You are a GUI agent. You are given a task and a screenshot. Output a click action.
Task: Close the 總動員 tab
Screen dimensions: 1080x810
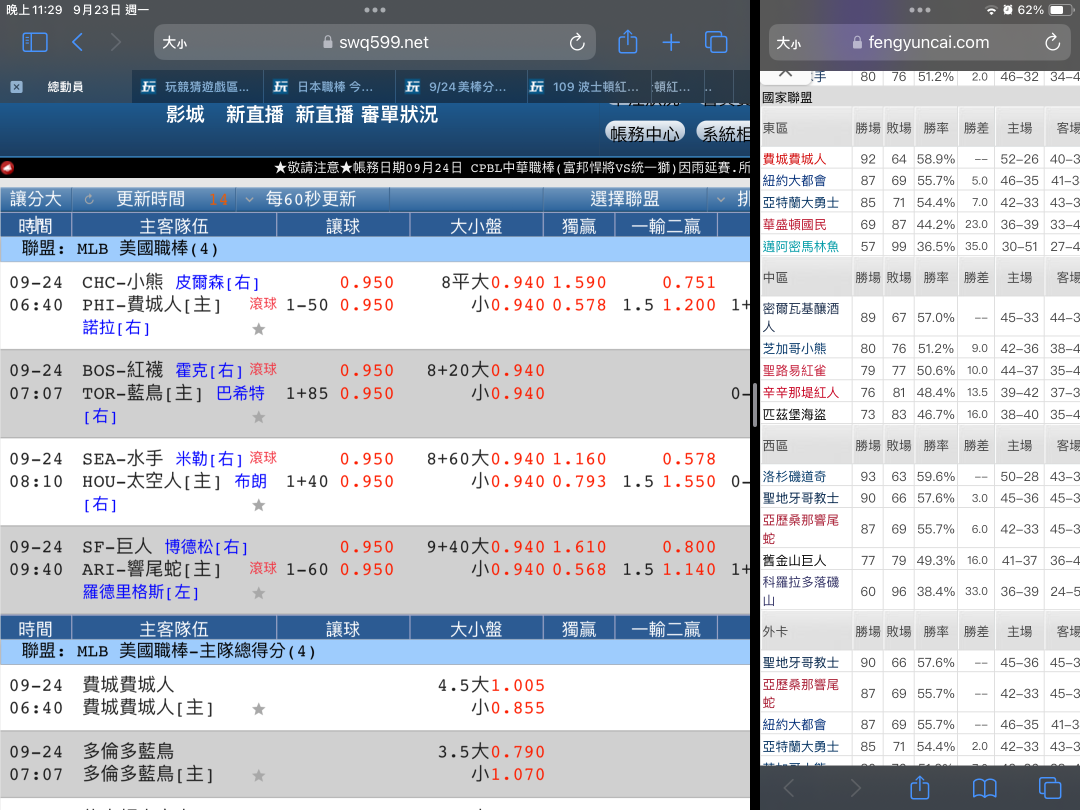pyautogui.click(x=17, y=87)
